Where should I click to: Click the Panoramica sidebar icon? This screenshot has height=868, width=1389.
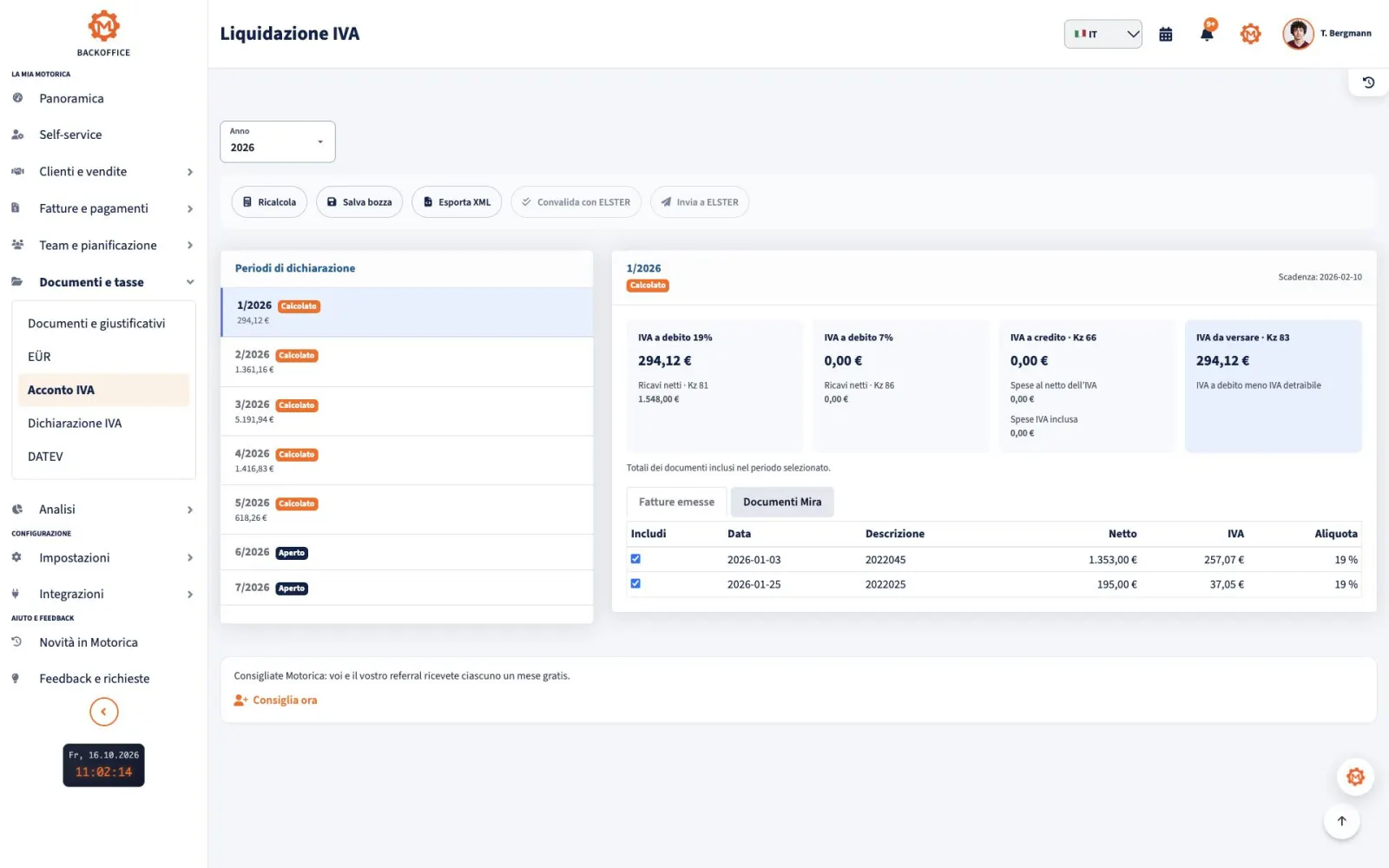[x=17, y=98]
